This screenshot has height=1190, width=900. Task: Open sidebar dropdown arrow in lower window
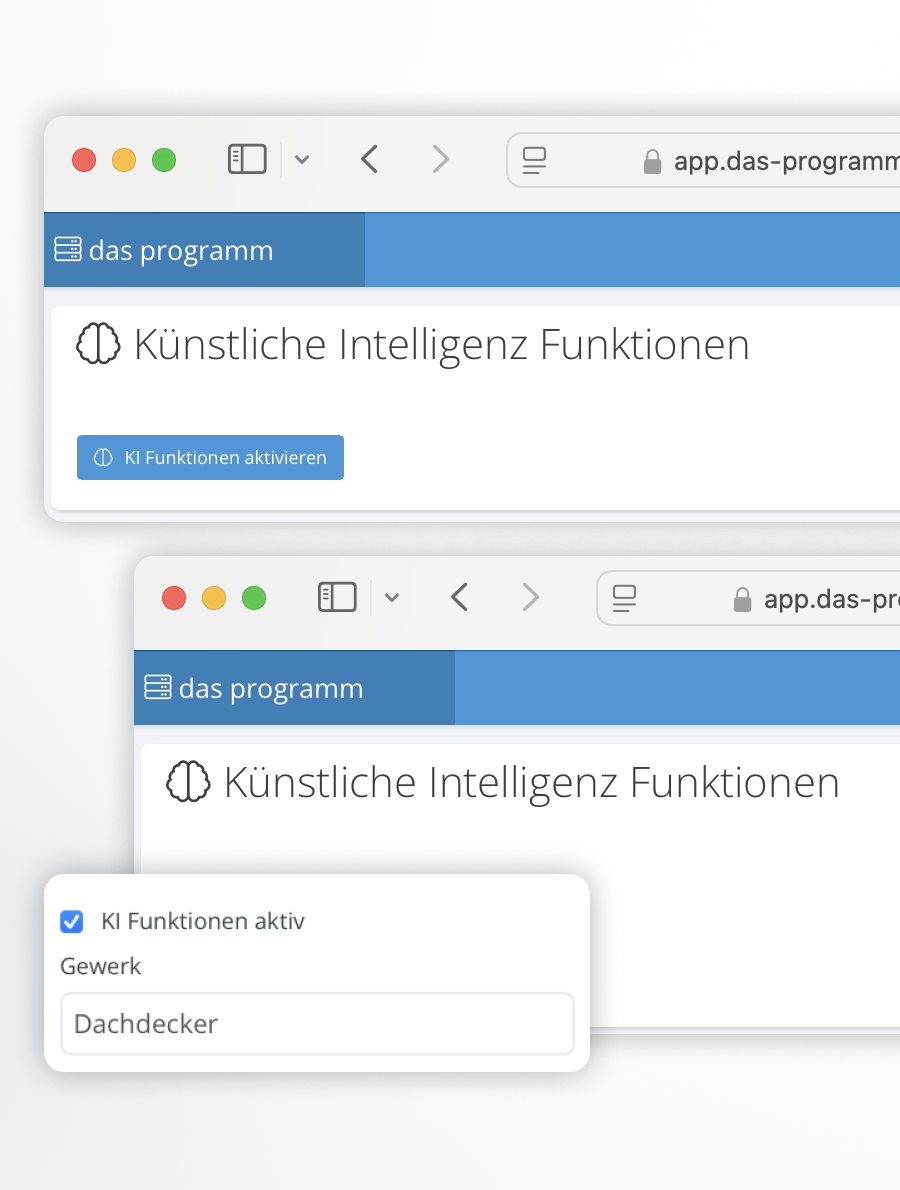(392, 597)
